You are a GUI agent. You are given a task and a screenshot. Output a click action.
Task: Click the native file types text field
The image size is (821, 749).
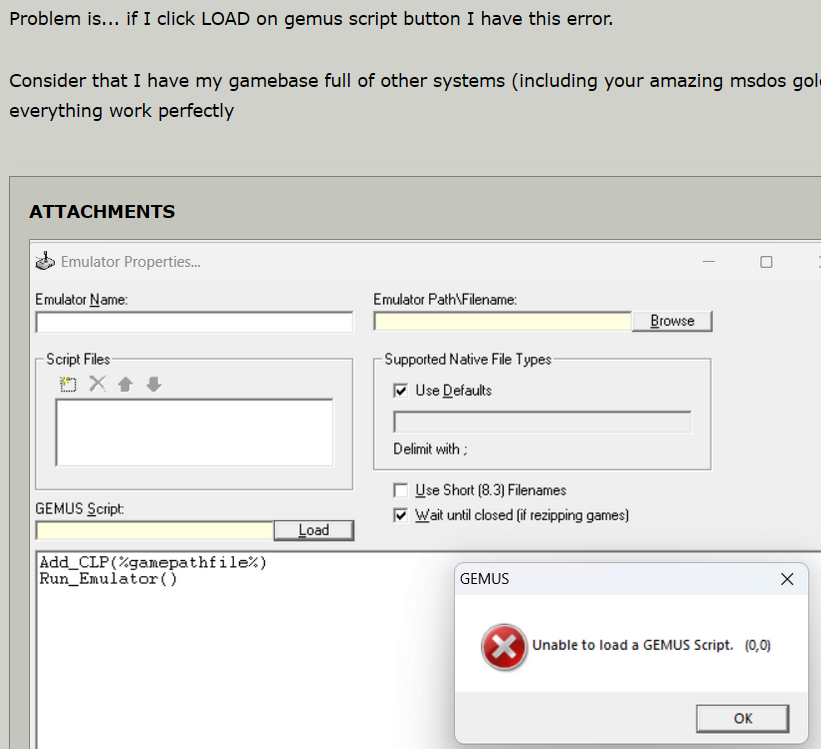pos(542,422)
